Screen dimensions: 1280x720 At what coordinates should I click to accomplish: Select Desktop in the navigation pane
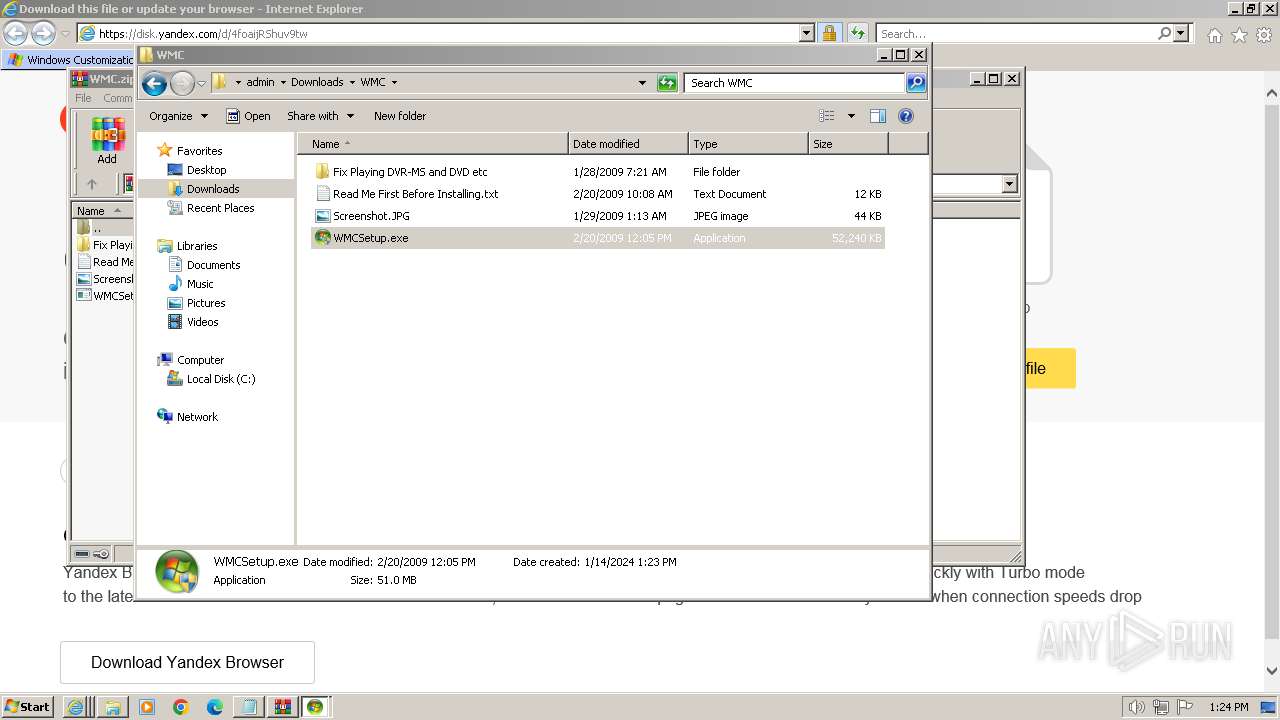[x=206, y=170]
